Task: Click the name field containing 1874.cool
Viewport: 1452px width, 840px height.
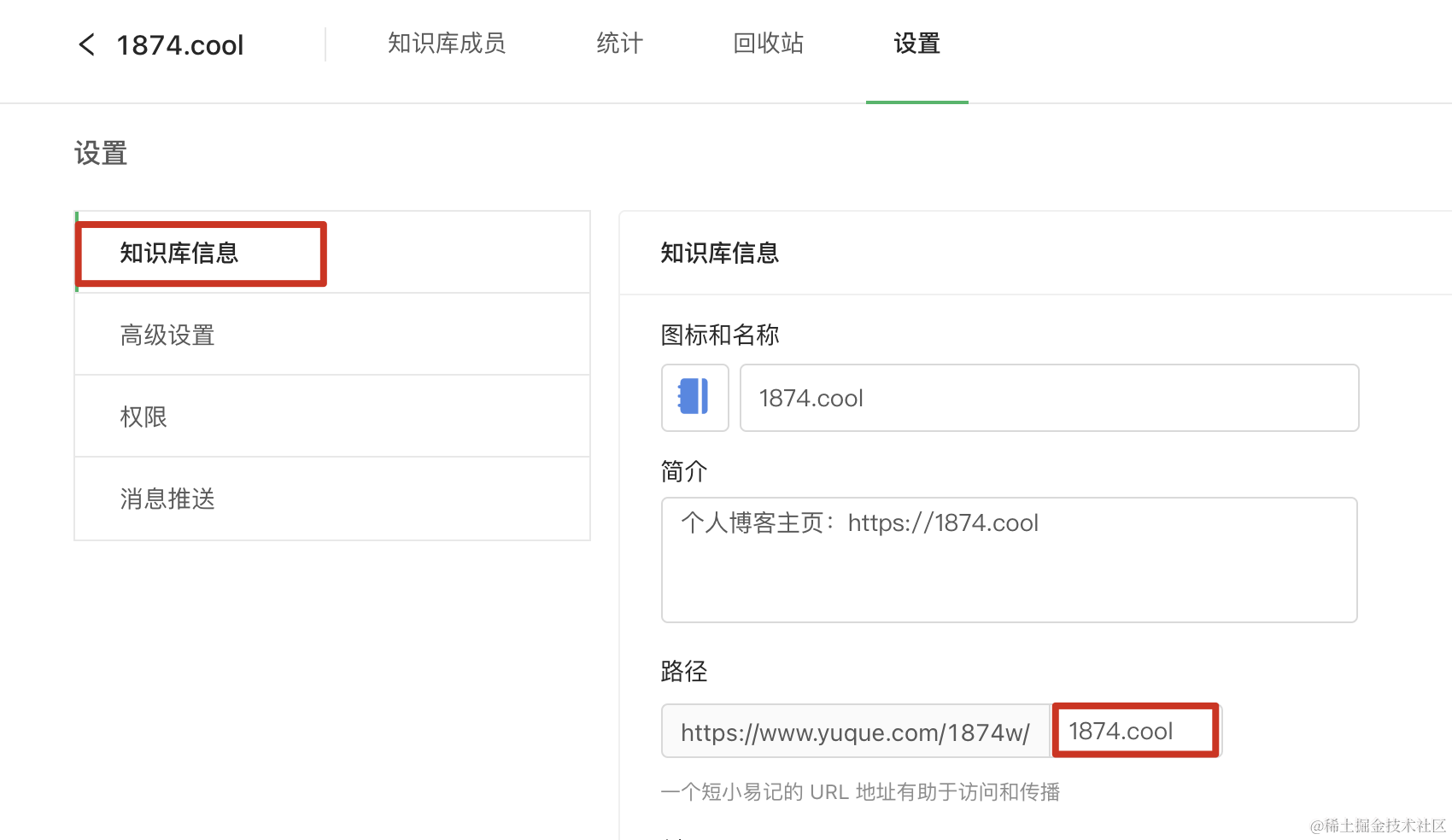Action: (x=1049, y=398)
